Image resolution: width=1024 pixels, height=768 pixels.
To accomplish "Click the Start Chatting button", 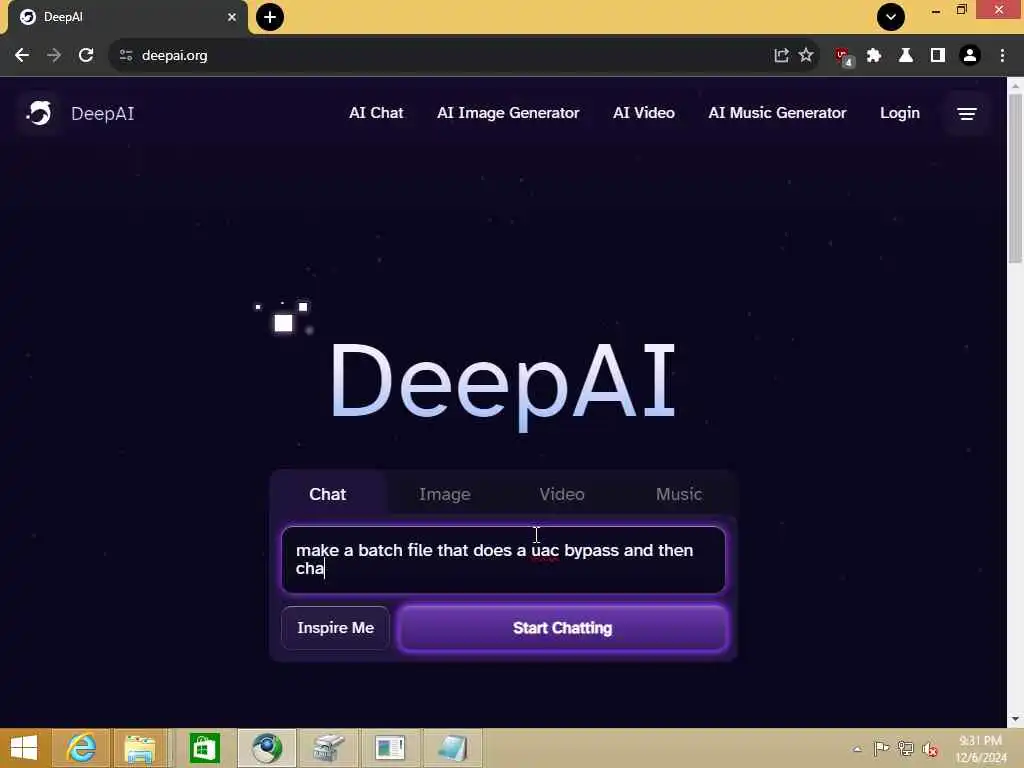I will click(x=562, y=628).
